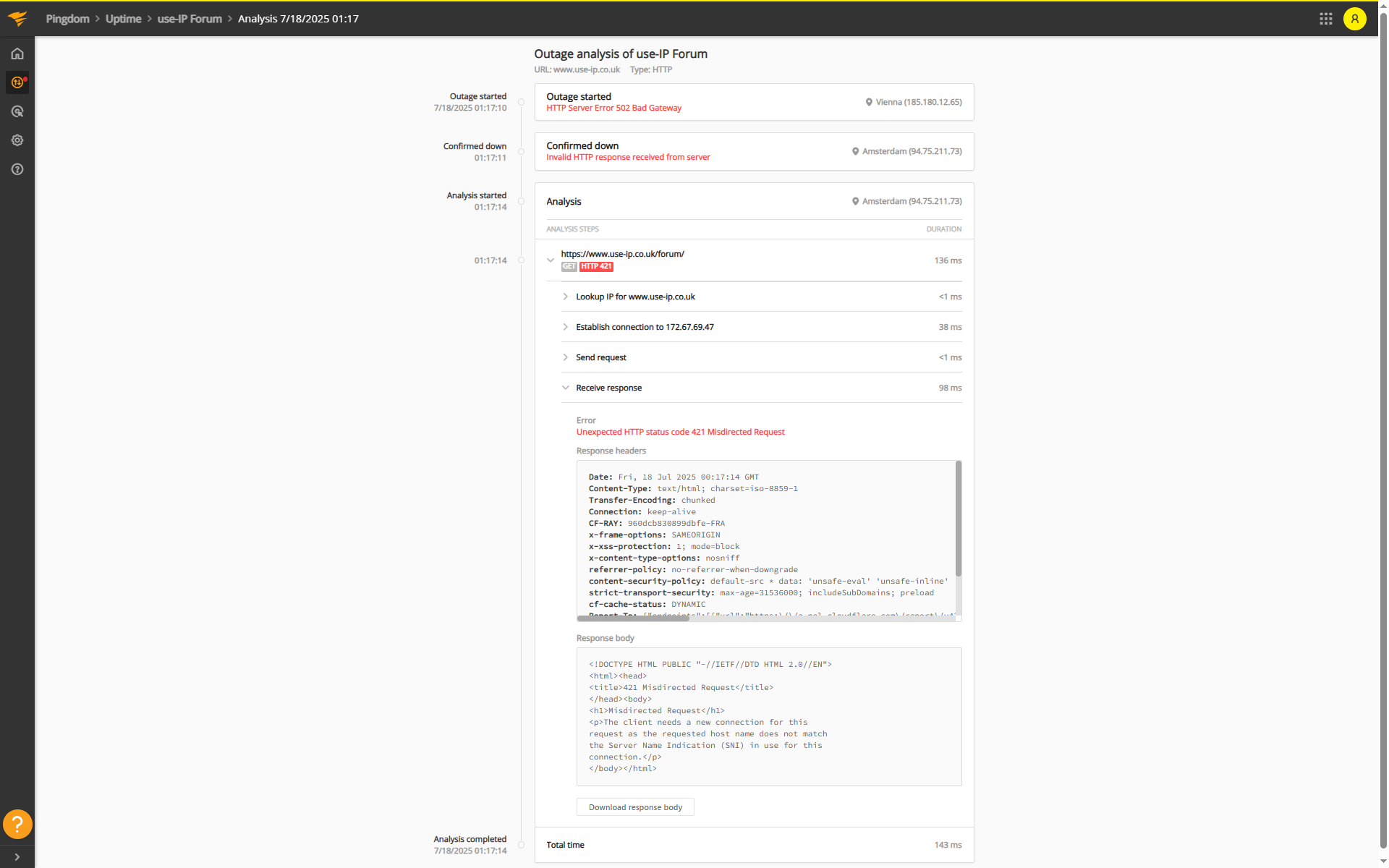1389x868 pixels.
Task: Expand the Lookup IP step
Action: (x=565, y=297)
